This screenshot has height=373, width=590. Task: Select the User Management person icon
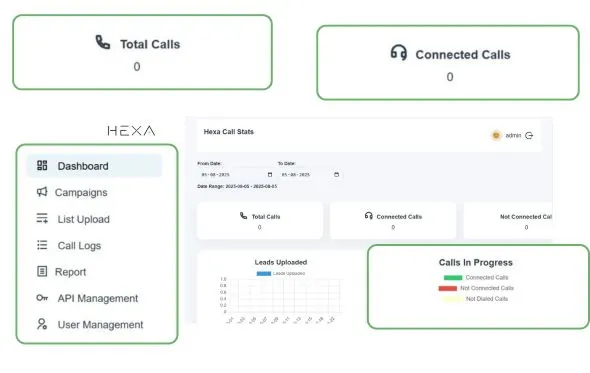pos(42,324)
